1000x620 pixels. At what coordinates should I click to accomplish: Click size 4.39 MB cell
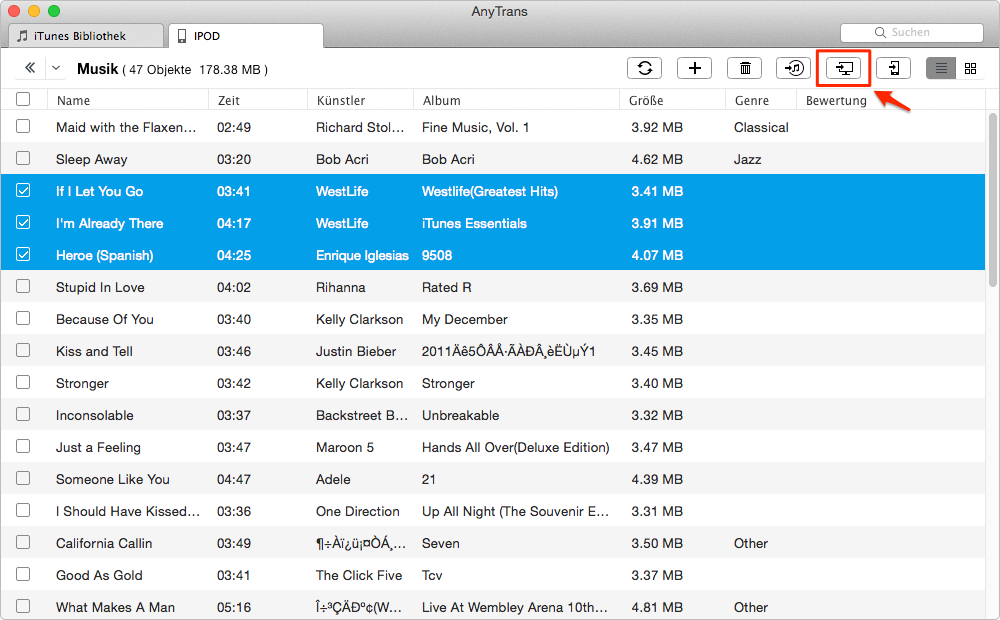click(x=657, y=479)
